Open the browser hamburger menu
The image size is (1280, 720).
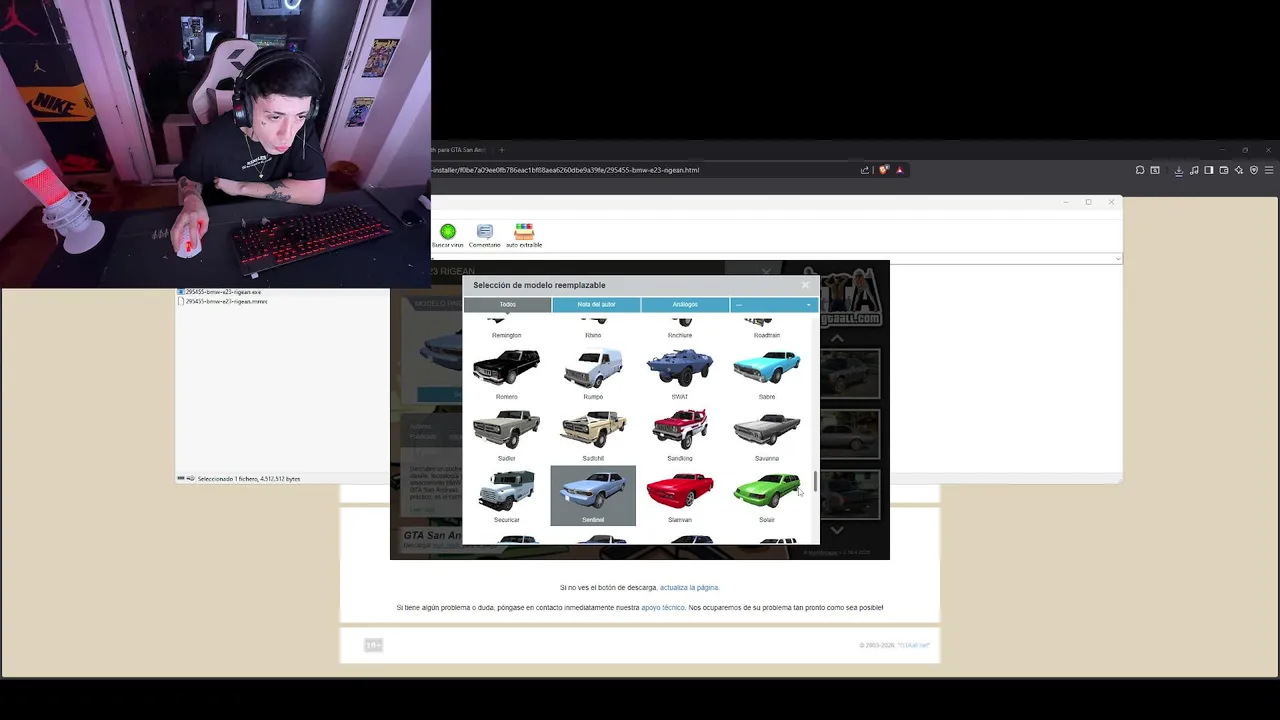(1269, 170)
